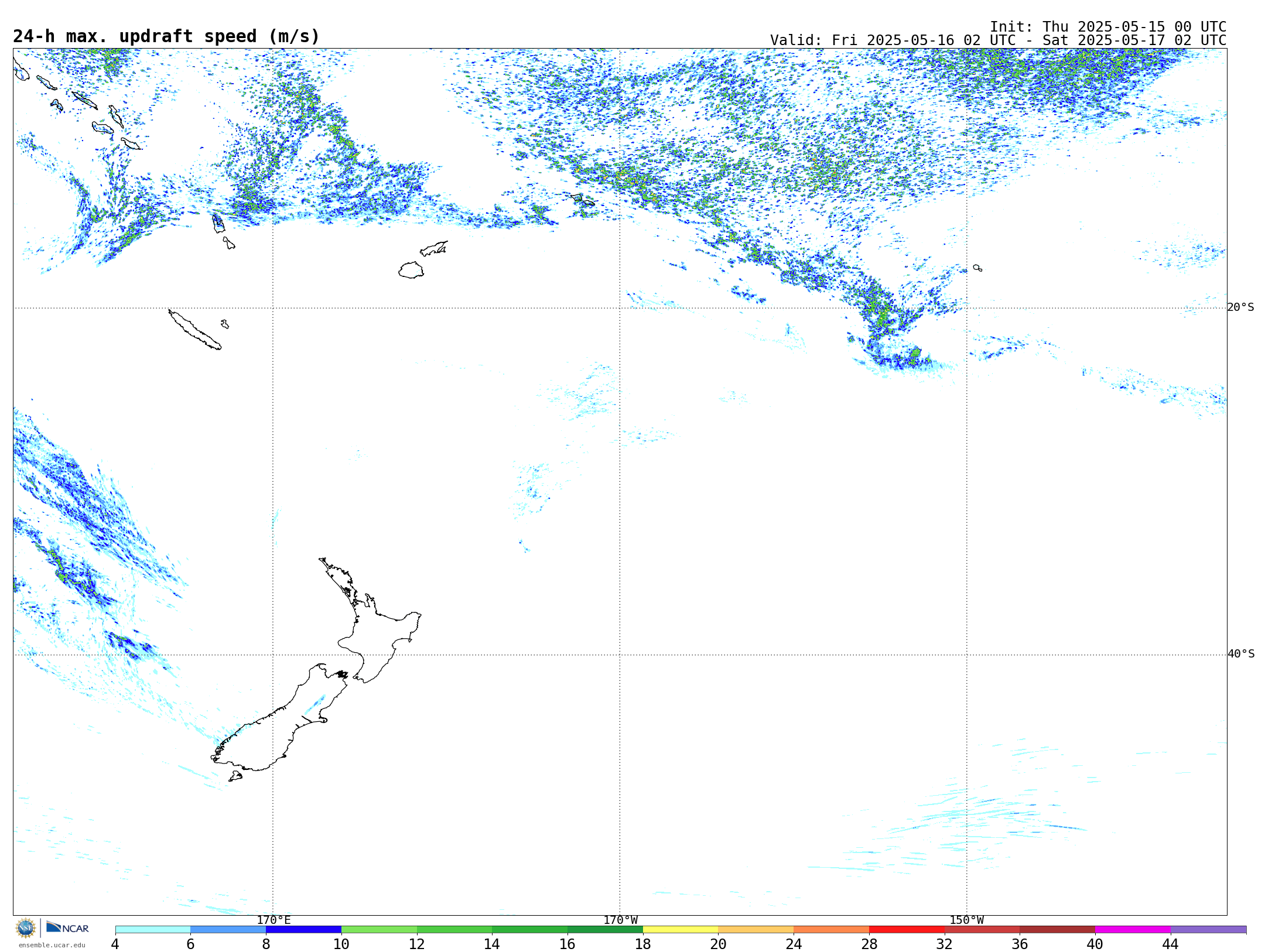This screenshot has height=952, width=1265.
Task: Click the 170°E longitude label
Action: point(273,920)
